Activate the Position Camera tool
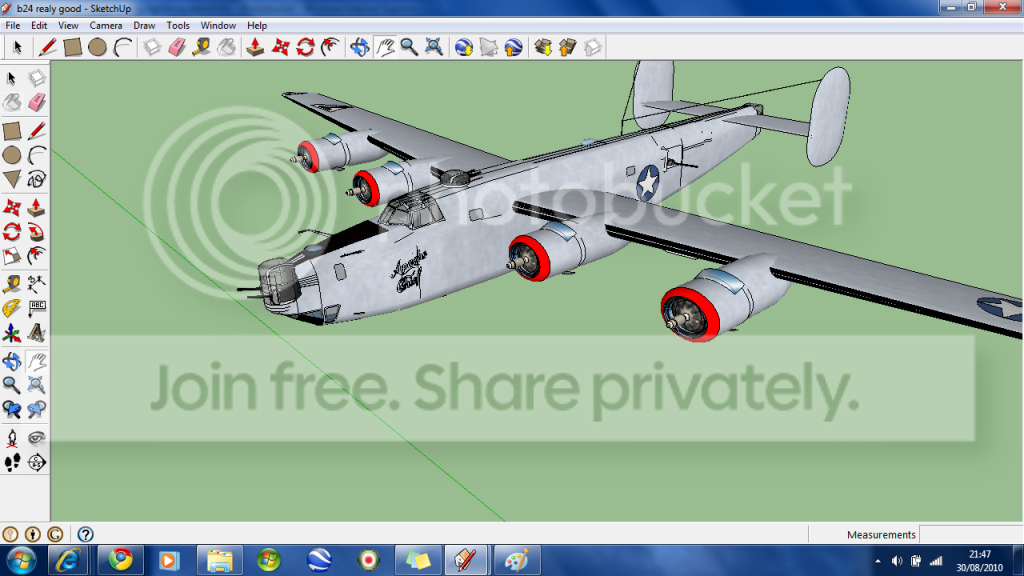Screen dimensions: 1024x576 [x=12, y=438]
